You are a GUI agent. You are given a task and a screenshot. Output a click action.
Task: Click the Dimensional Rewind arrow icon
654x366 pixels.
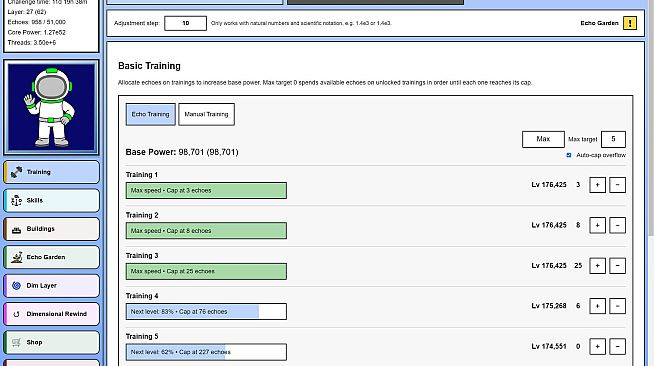(16, 314)
